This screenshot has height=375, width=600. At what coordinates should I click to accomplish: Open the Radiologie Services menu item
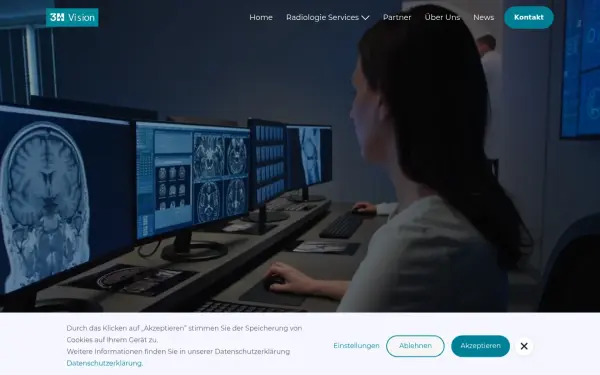322,17
